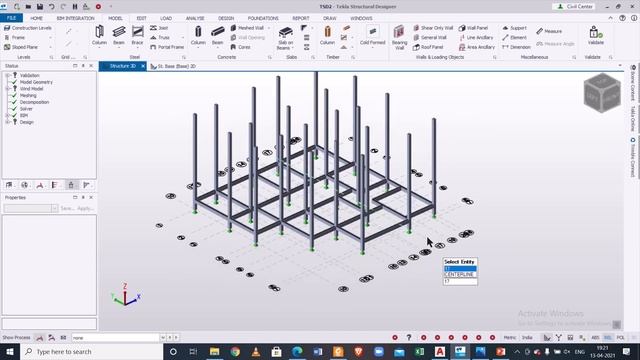Select the Timber Column tool
This screenshot has height=360, width=640.
point(327,35)
